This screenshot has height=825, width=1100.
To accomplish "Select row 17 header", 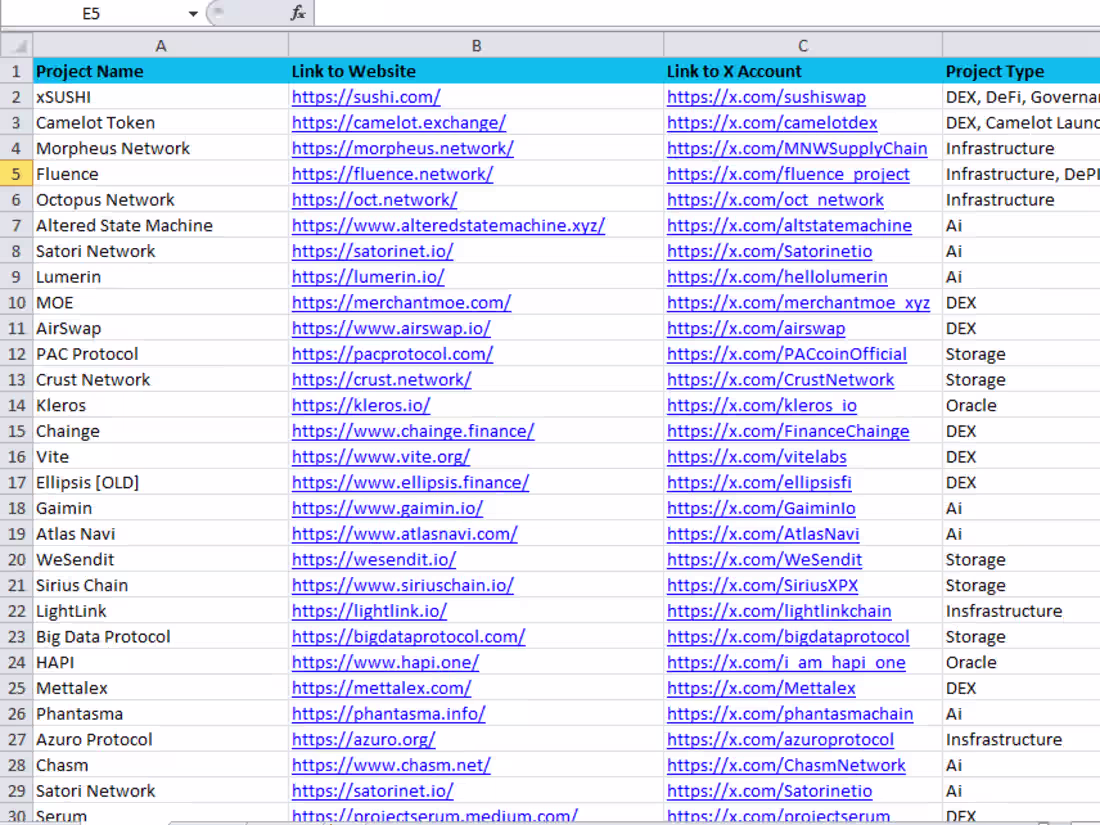I will (16, 483).
